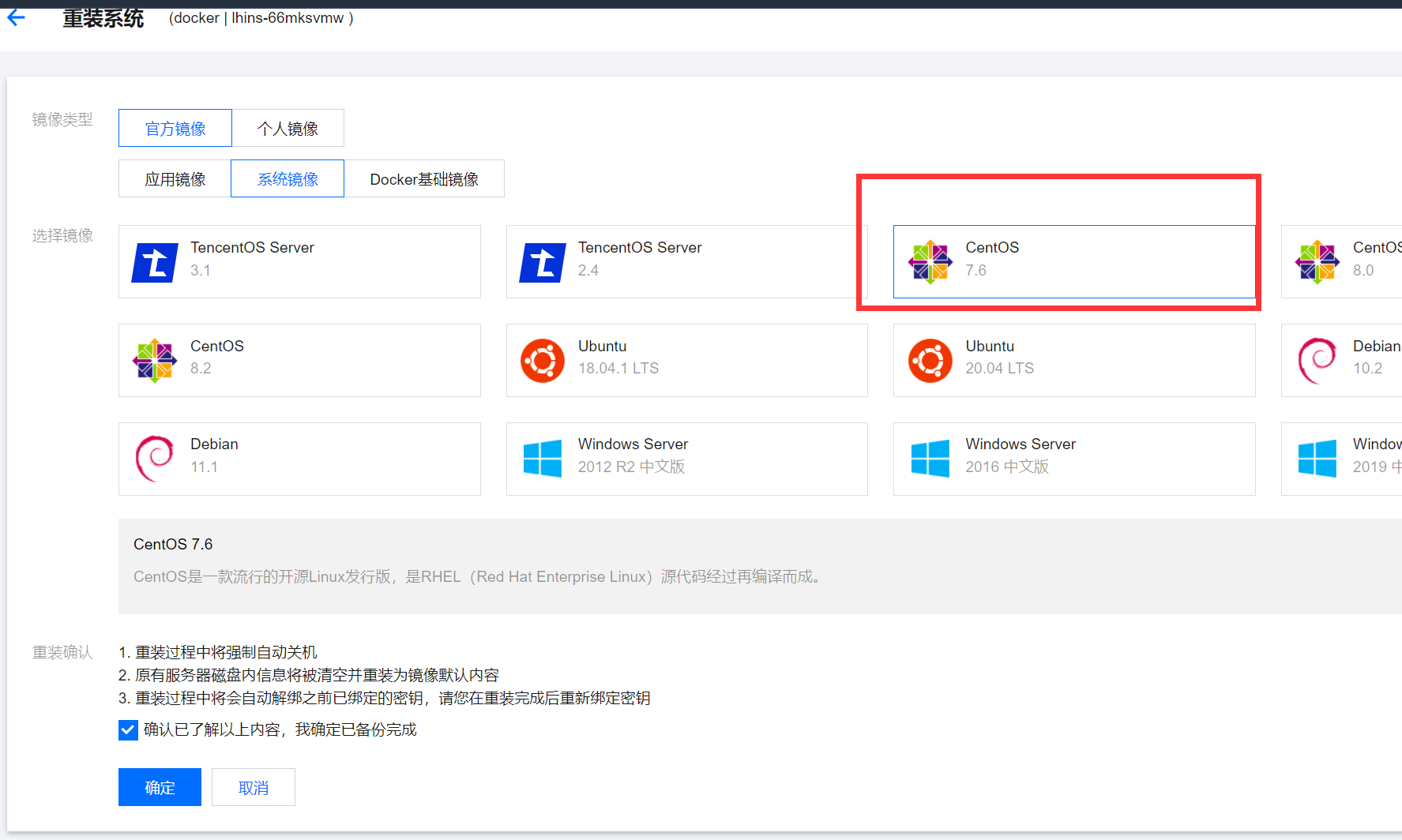1402x840 pixels.
Task: Click the Debian 11.1 swirl logo
Action: (x=155, y=459)
